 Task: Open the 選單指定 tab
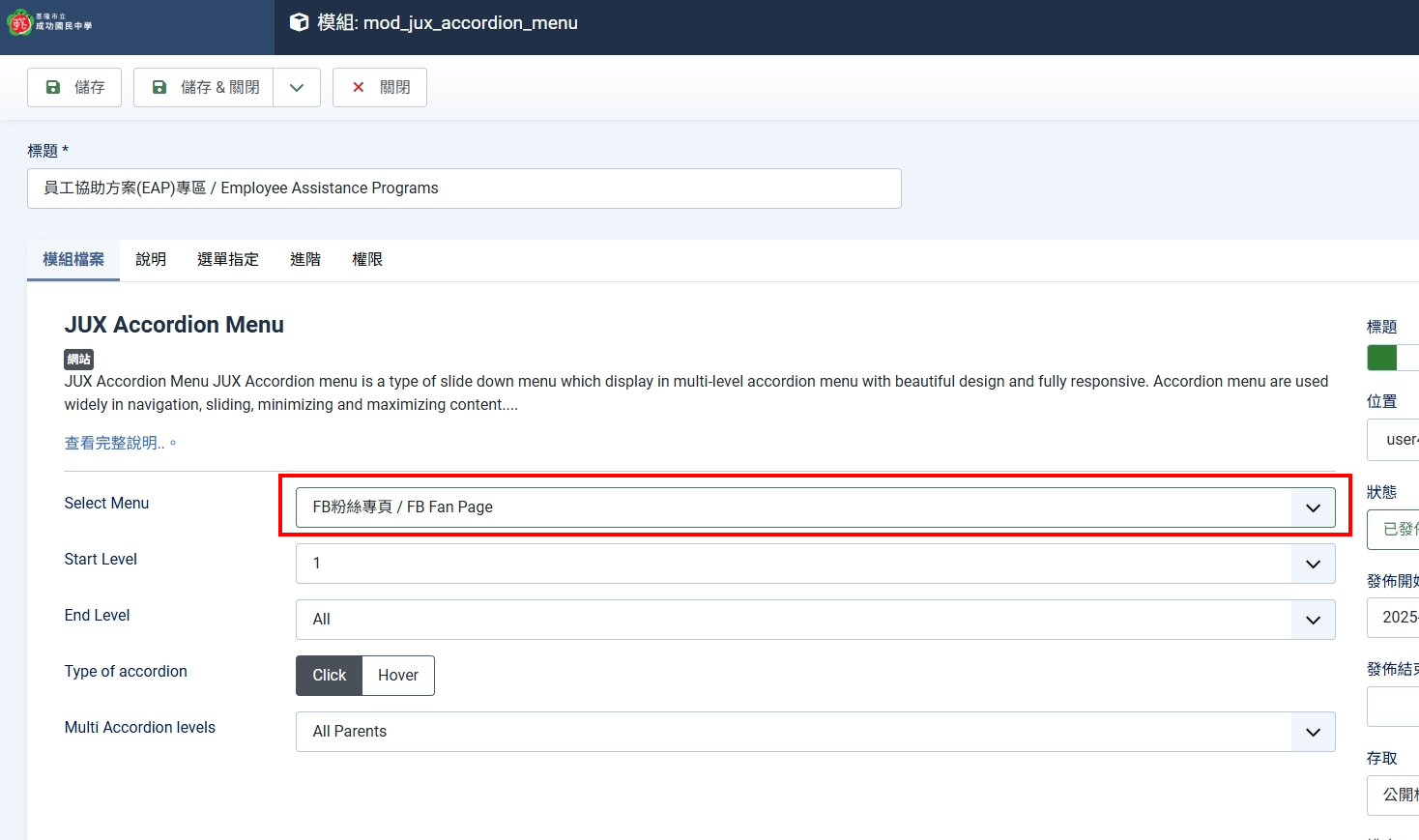pos(228,259)
